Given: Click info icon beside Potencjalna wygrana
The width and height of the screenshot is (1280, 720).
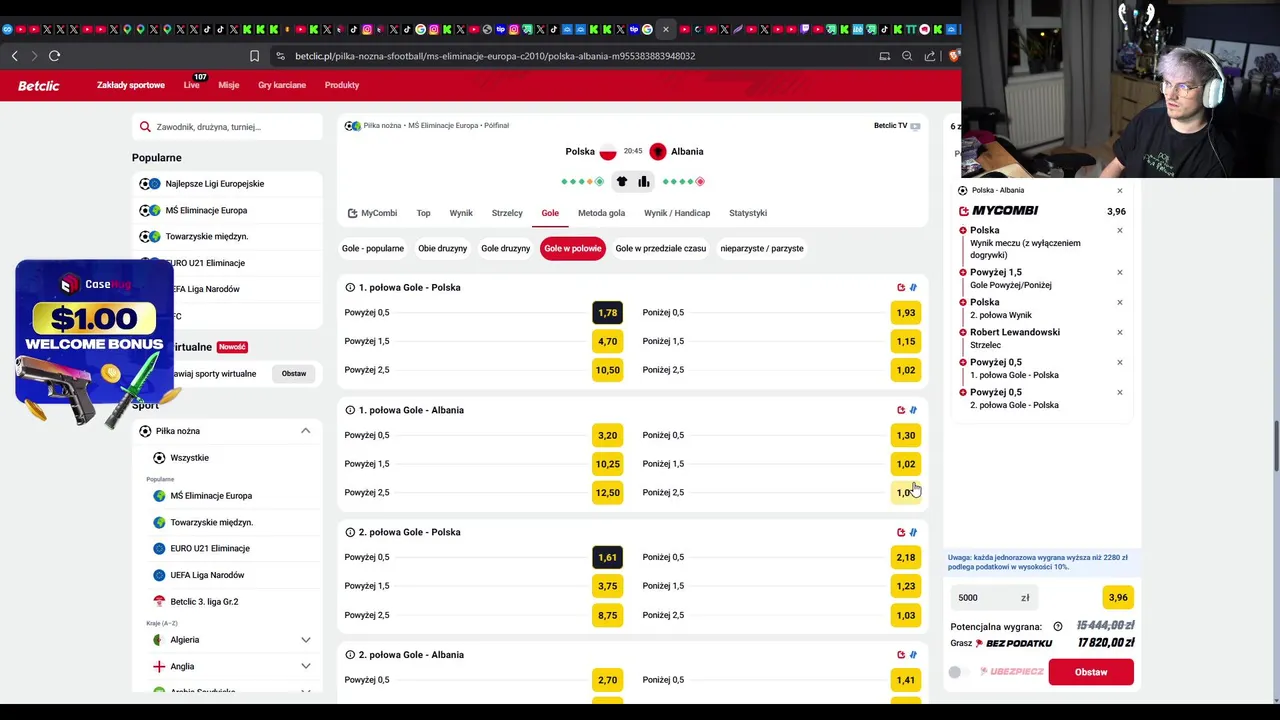Looking at the screenshot, I should click(x=1058, y=627).
